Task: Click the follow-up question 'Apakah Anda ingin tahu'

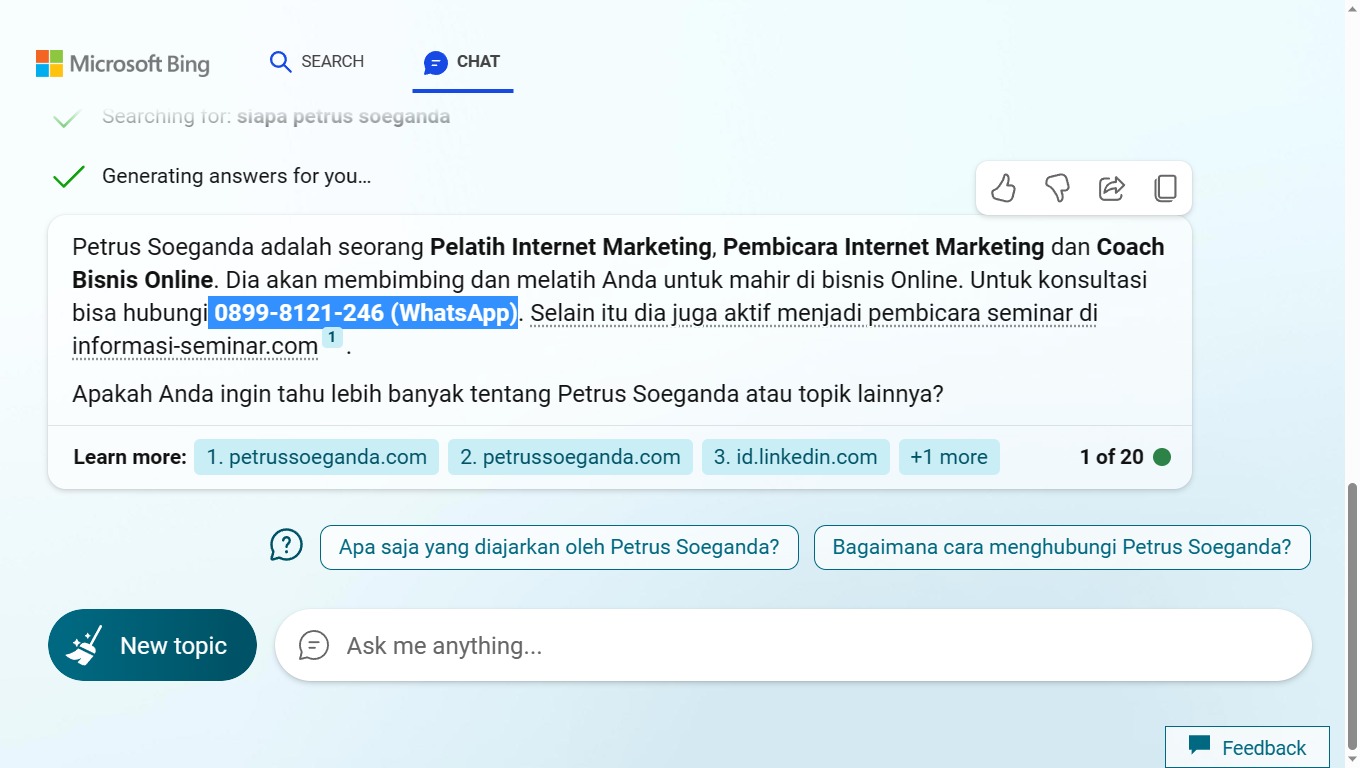Action: pos(508,394)
